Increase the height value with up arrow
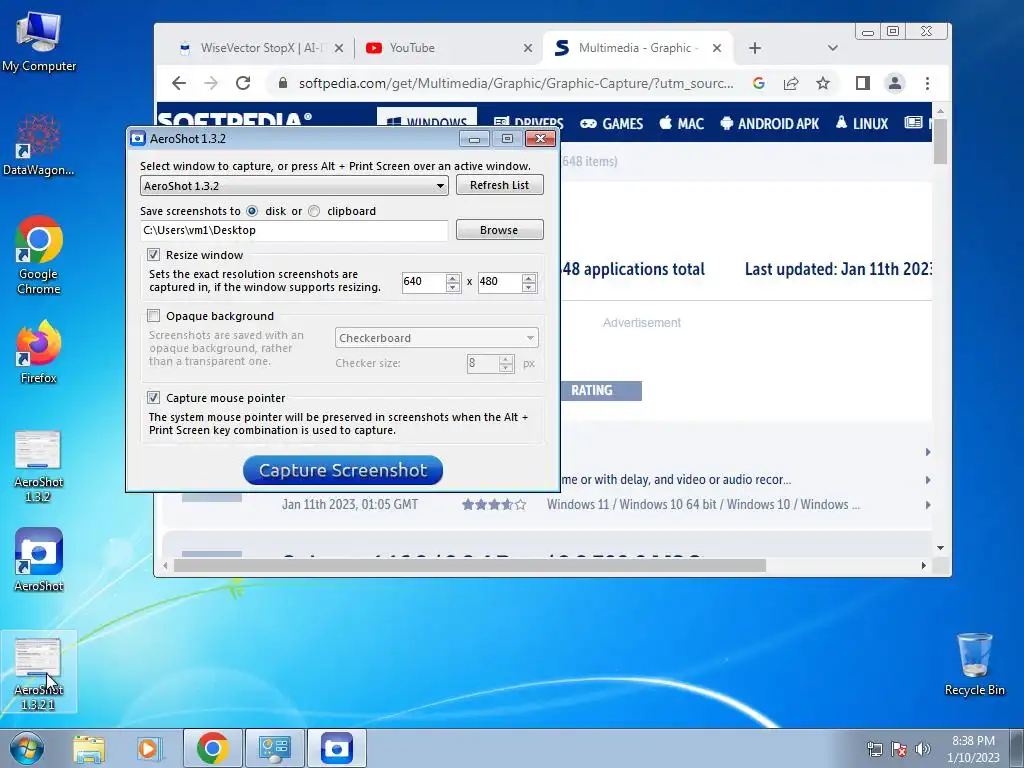The width and height of the screenshot is (1024, 768). [x=529, y=278]
